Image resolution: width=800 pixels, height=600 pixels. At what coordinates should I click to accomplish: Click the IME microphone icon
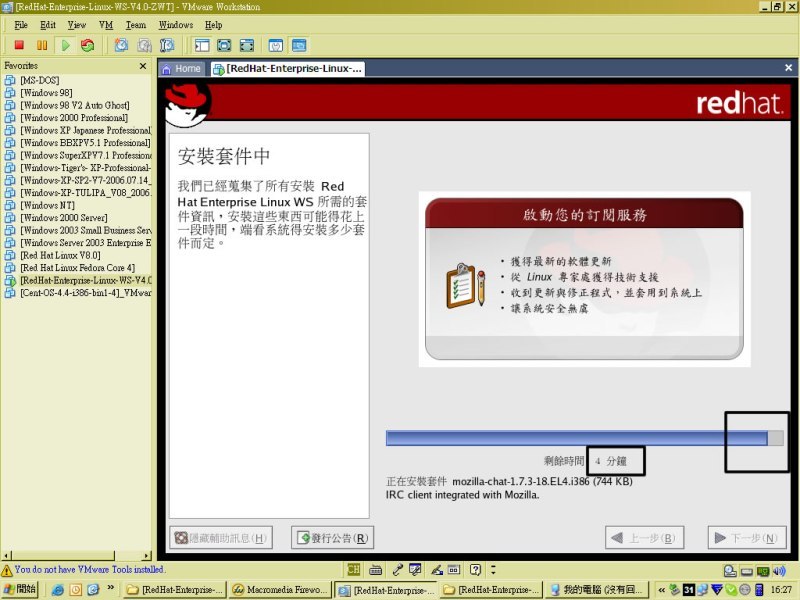397,569
